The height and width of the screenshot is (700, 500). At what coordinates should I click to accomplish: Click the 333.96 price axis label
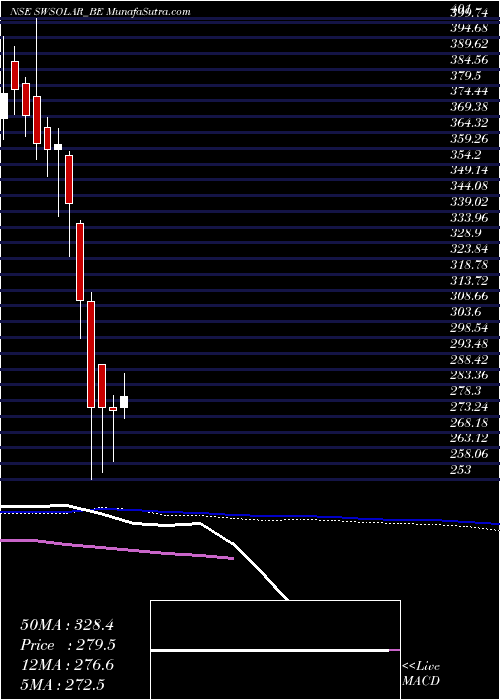coord(470,218)
